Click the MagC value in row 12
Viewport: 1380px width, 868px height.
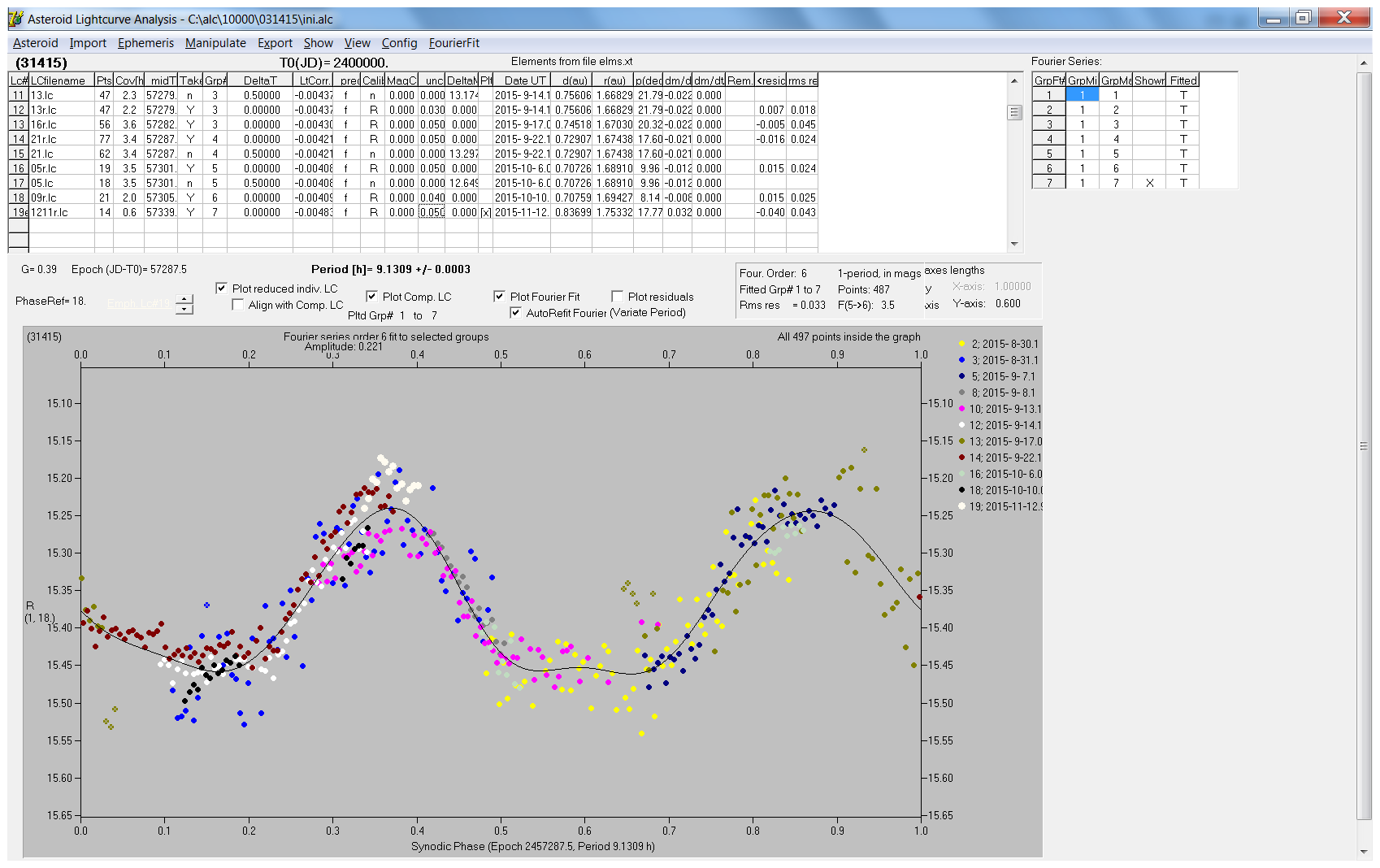[x=401, y=110]
